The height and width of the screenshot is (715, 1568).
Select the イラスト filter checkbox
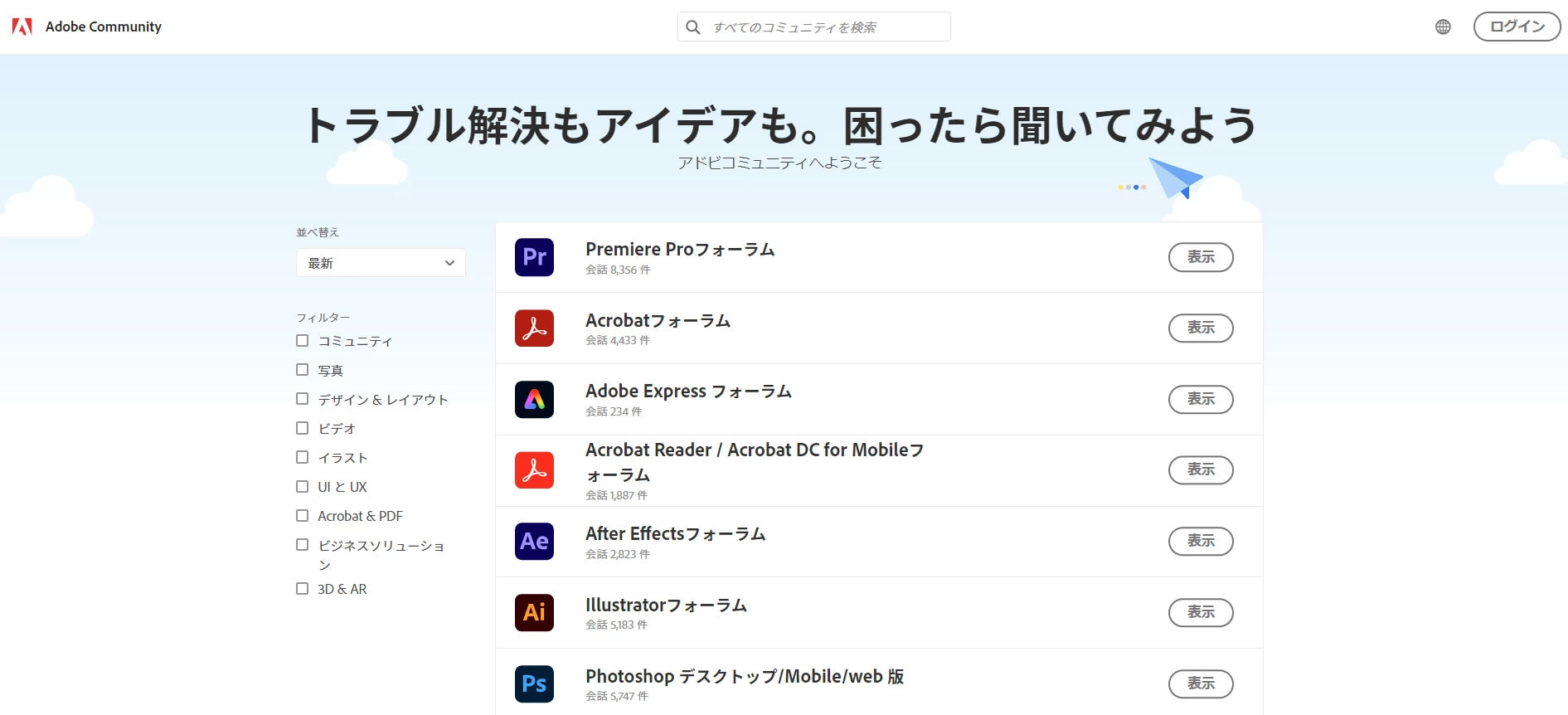[303, 457]
